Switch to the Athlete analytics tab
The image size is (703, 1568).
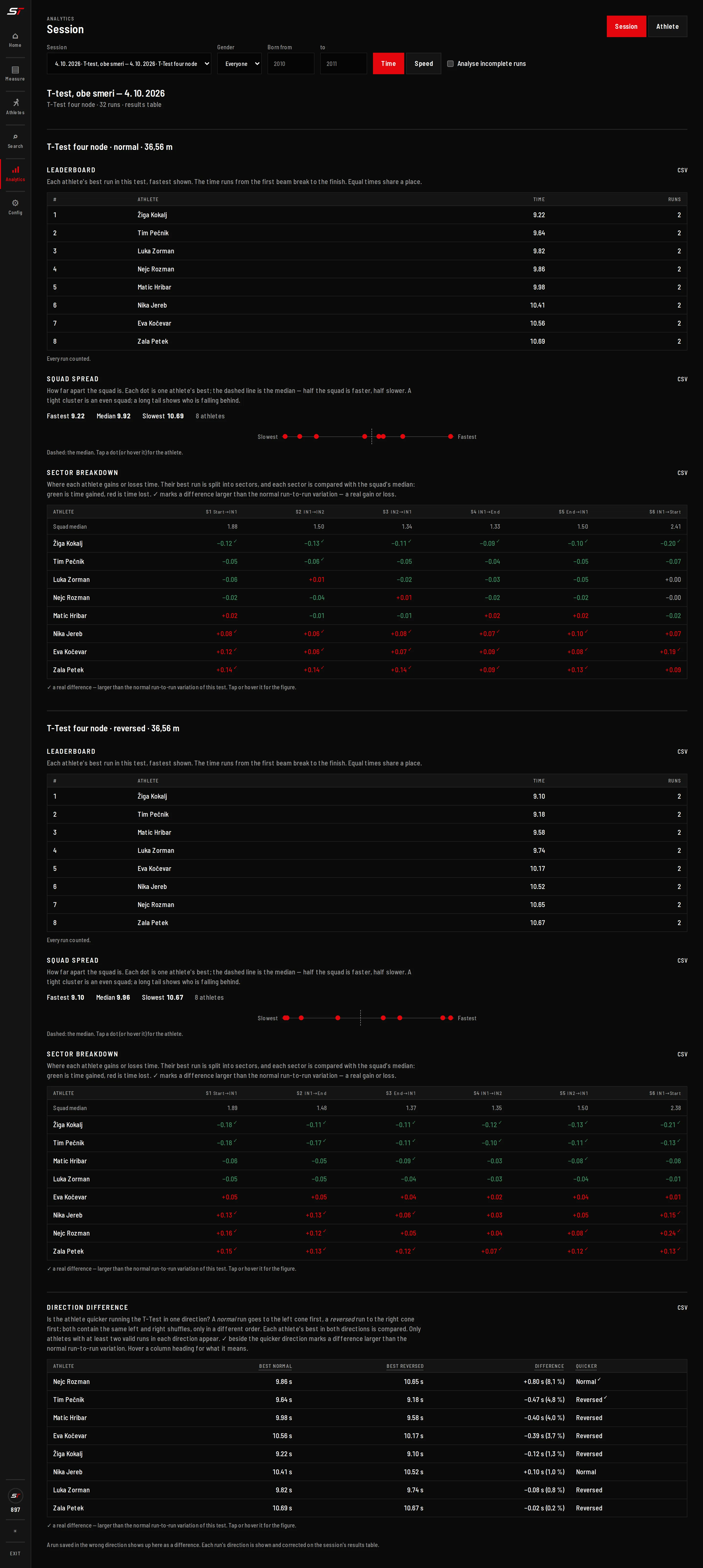[668, 26]
